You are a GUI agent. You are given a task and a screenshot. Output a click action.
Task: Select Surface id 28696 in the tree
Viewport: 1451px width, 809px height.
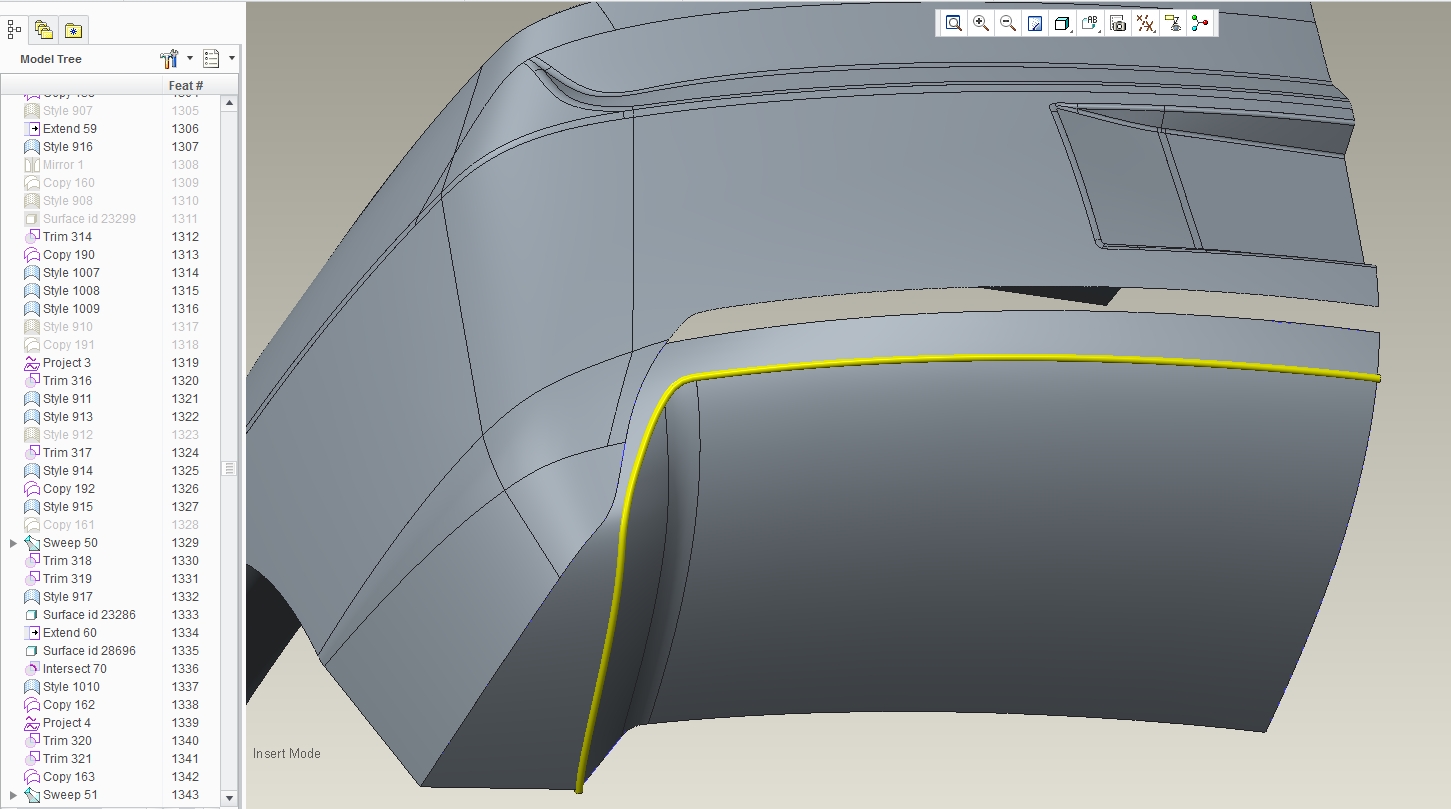pos(89,651)
